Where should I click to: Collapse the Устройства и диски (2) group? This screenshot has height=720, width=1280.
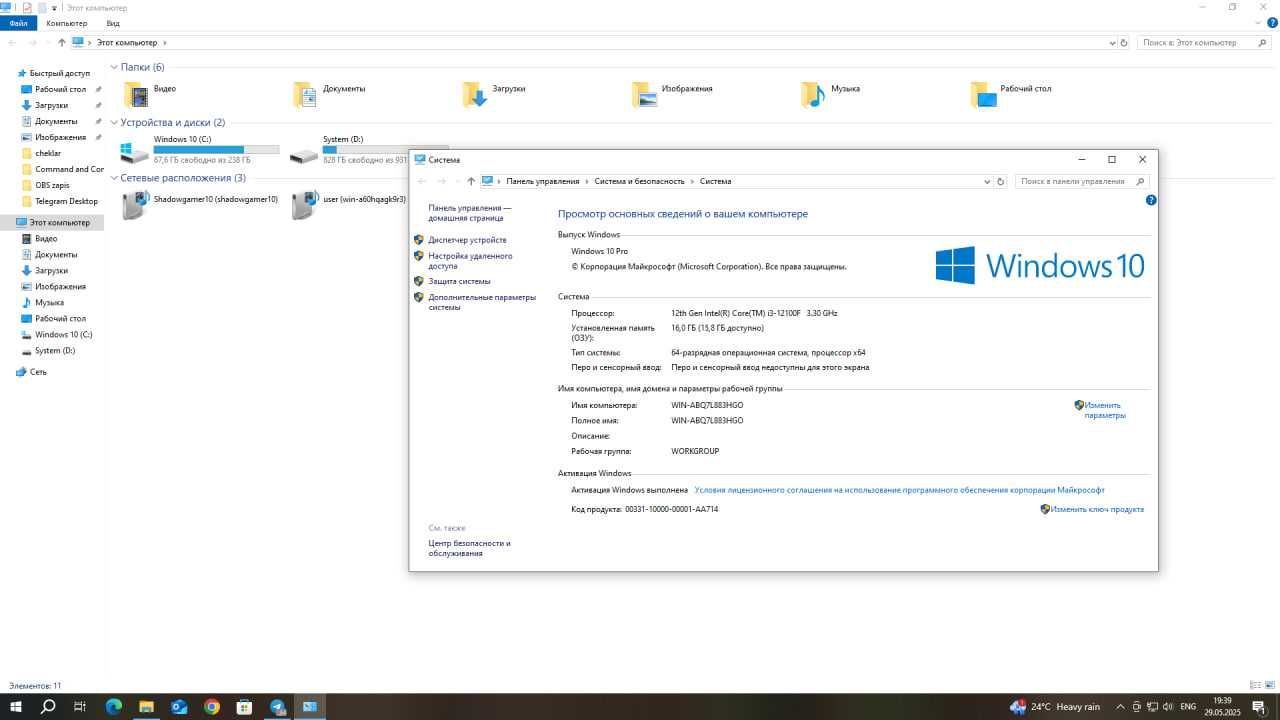[x=114, y=122]
